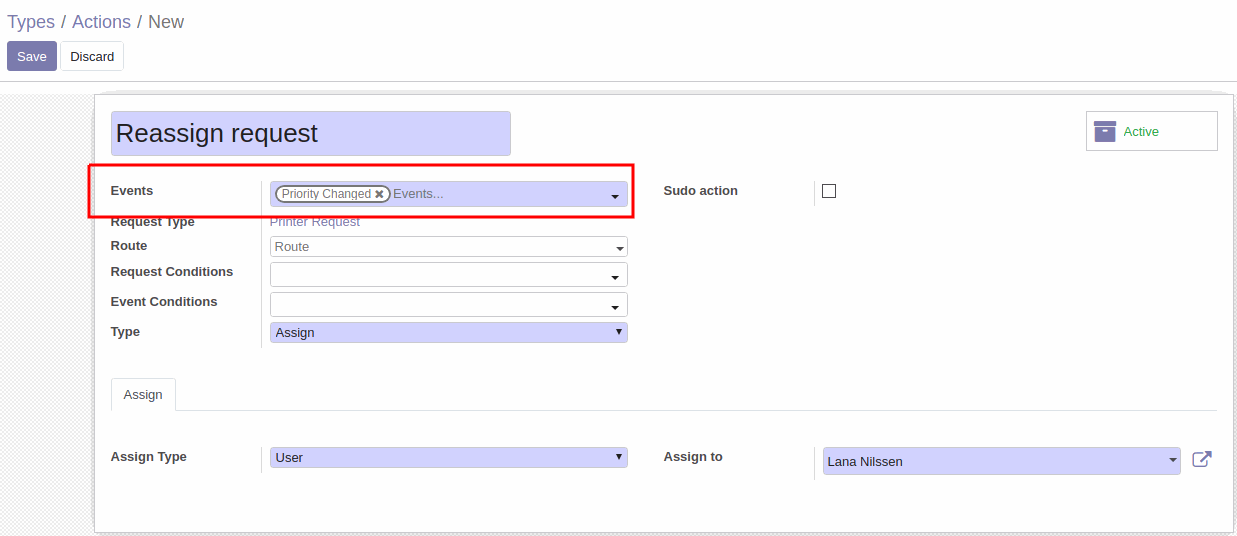Open the Printer Request type link
Screen dimensions: 1237x536
tap(315, 222)
